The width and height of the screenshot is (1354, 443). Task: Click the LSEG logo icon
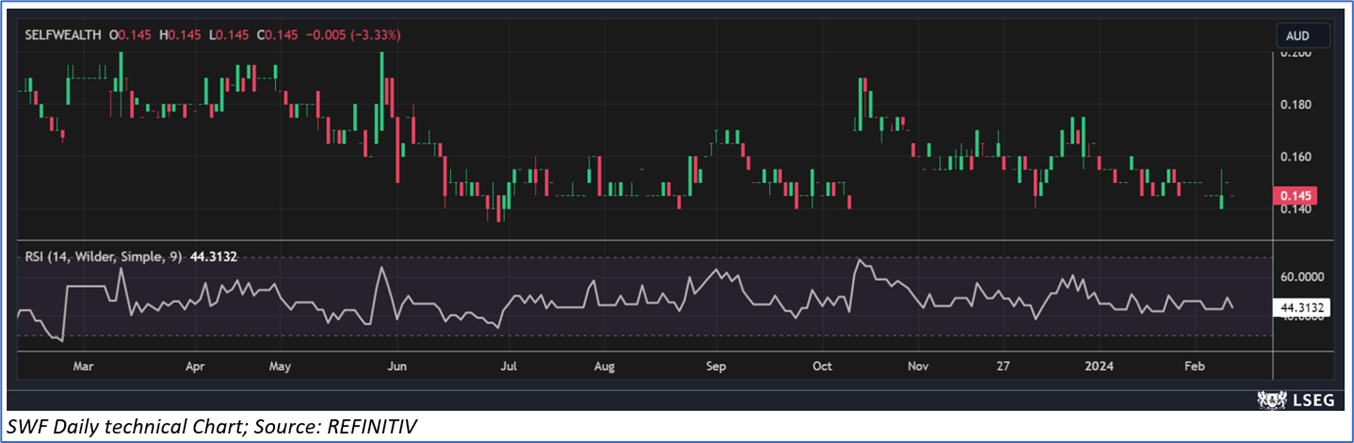tap(1271, 399)
